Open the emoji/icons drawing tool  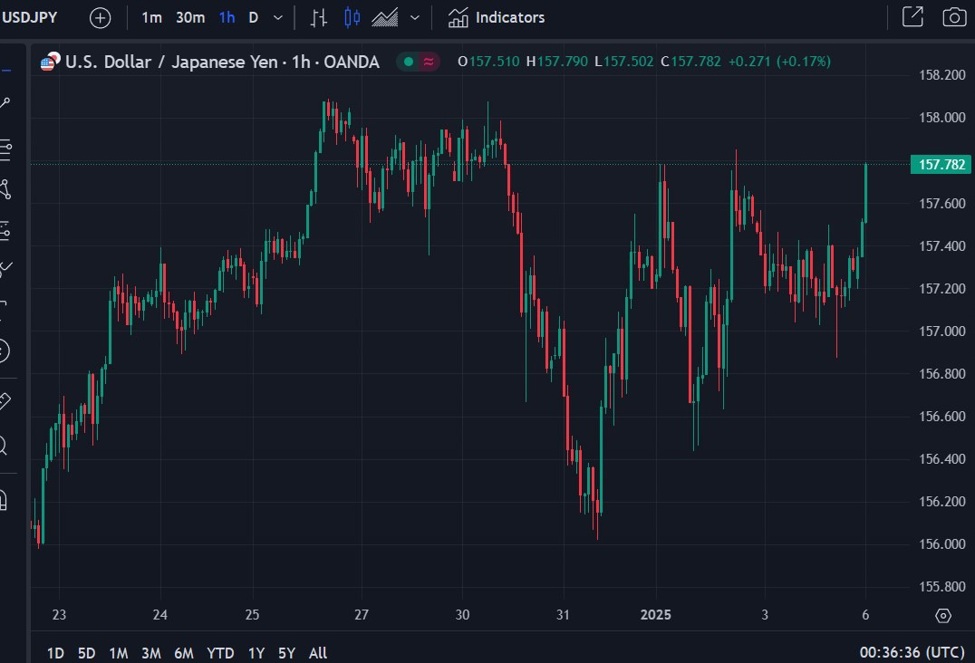pyautogui.click(x=4, y=350)
